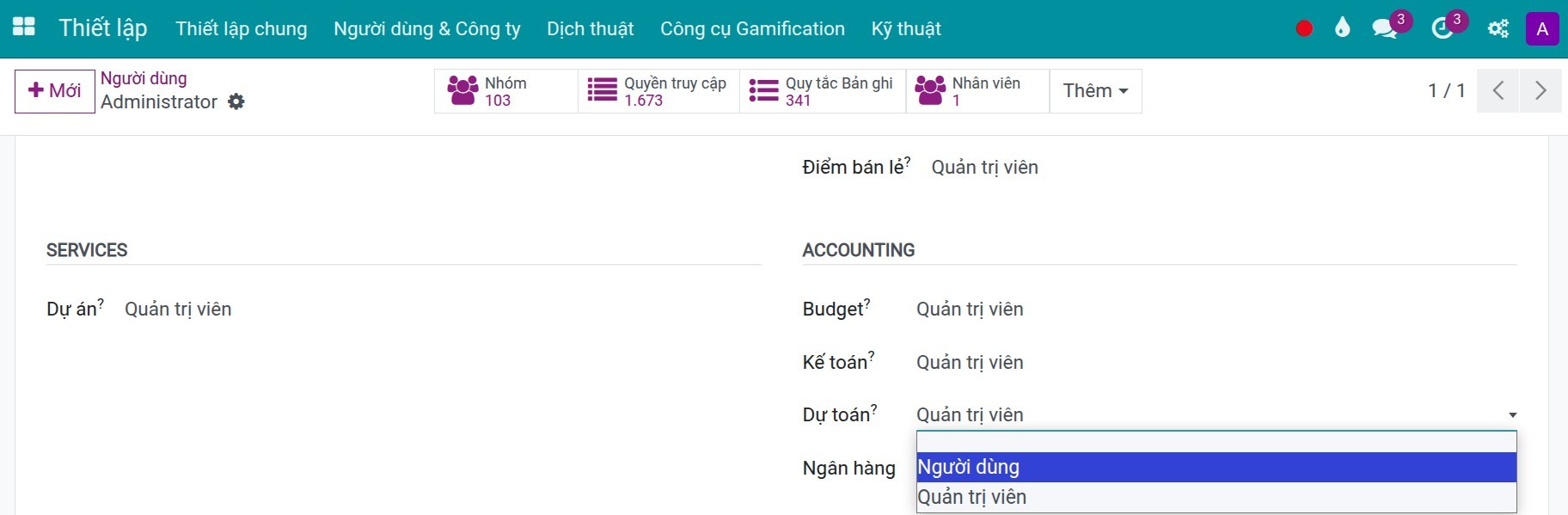Open Quy tắc Bản ghi 341 button
The height and width of the screenshot is (515, 1568).
823,91
